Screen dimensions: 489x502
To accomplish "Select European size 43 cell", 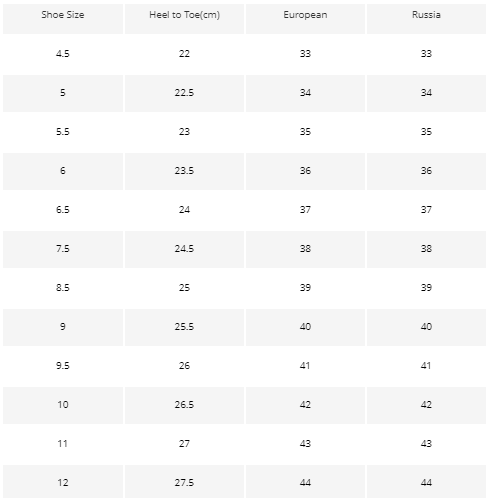I will point(305,444).
